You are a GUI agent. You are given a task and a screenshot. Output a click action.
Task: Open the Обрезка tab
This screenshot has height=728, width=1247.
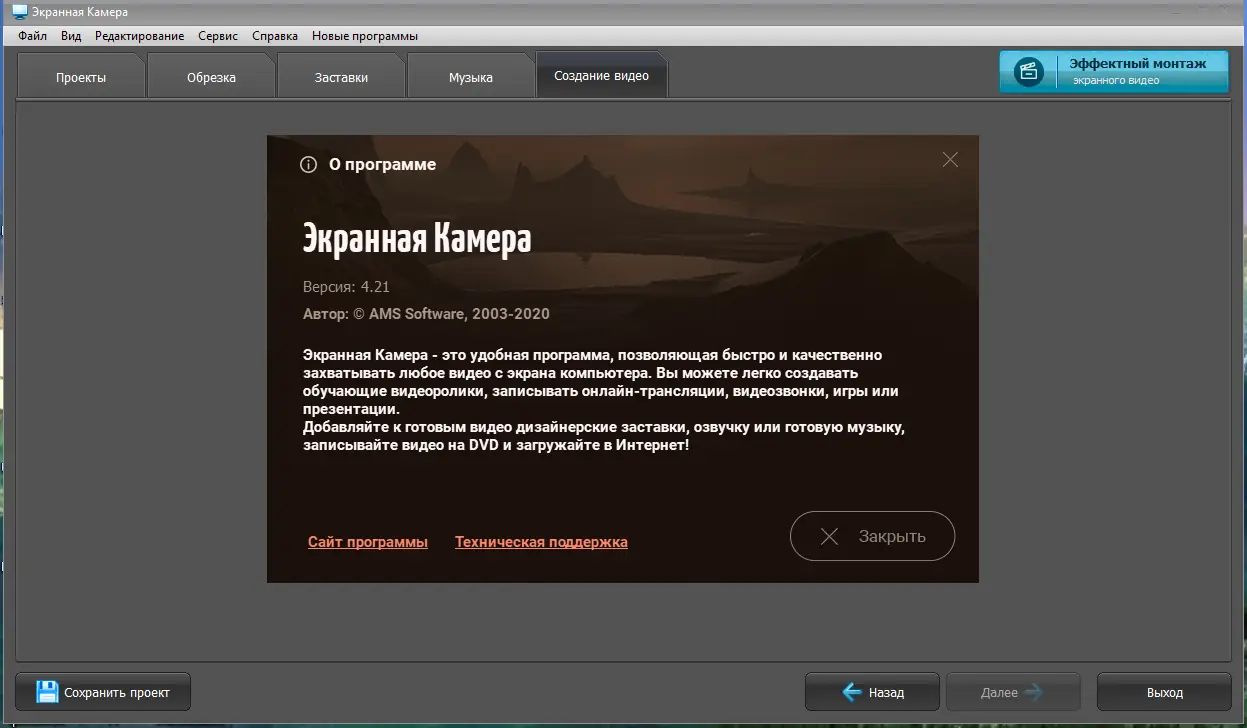coord(211,74)
